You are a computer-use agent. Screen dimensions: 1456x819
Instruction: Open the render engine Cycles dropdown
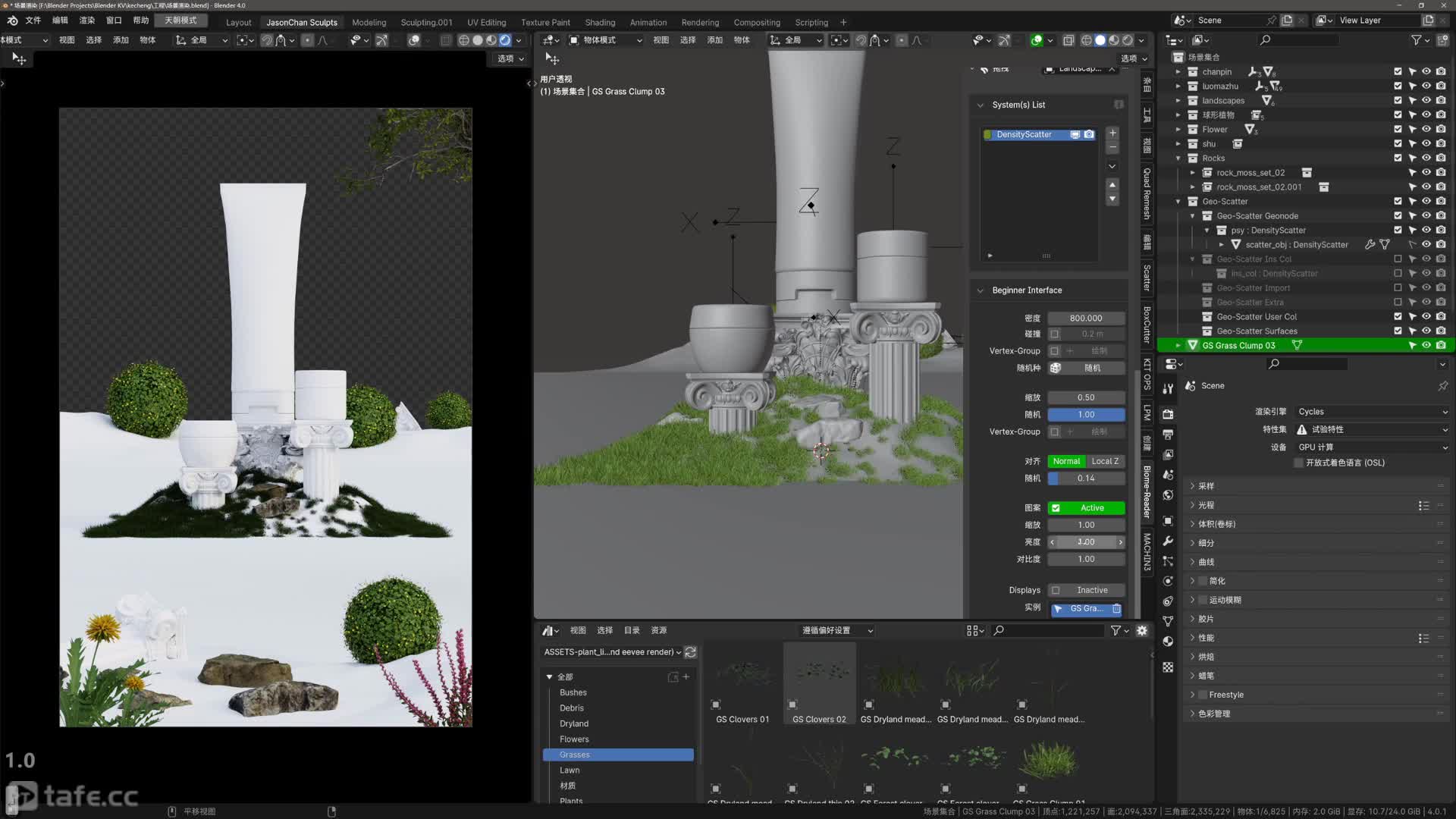[1371, 412]
